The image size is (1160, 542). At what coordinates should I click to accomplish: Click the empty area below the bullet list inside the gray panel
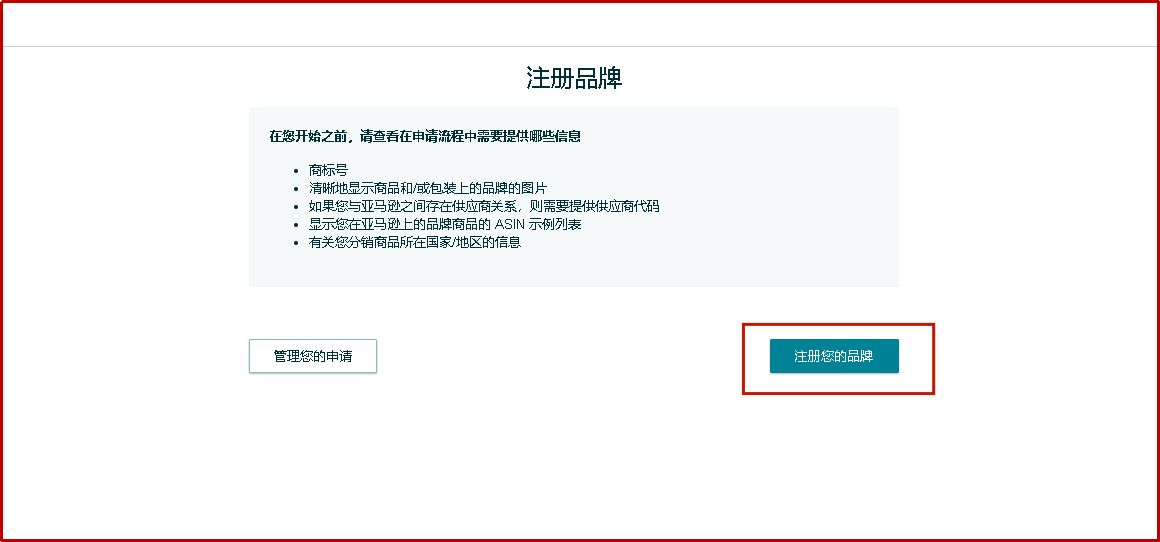pos(574,268)
